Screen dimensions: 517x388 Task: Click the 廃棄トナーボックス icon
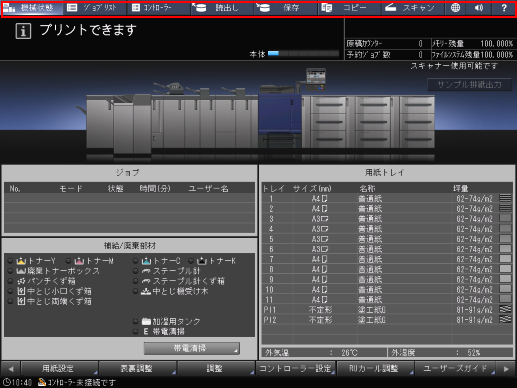pos(21,271)
